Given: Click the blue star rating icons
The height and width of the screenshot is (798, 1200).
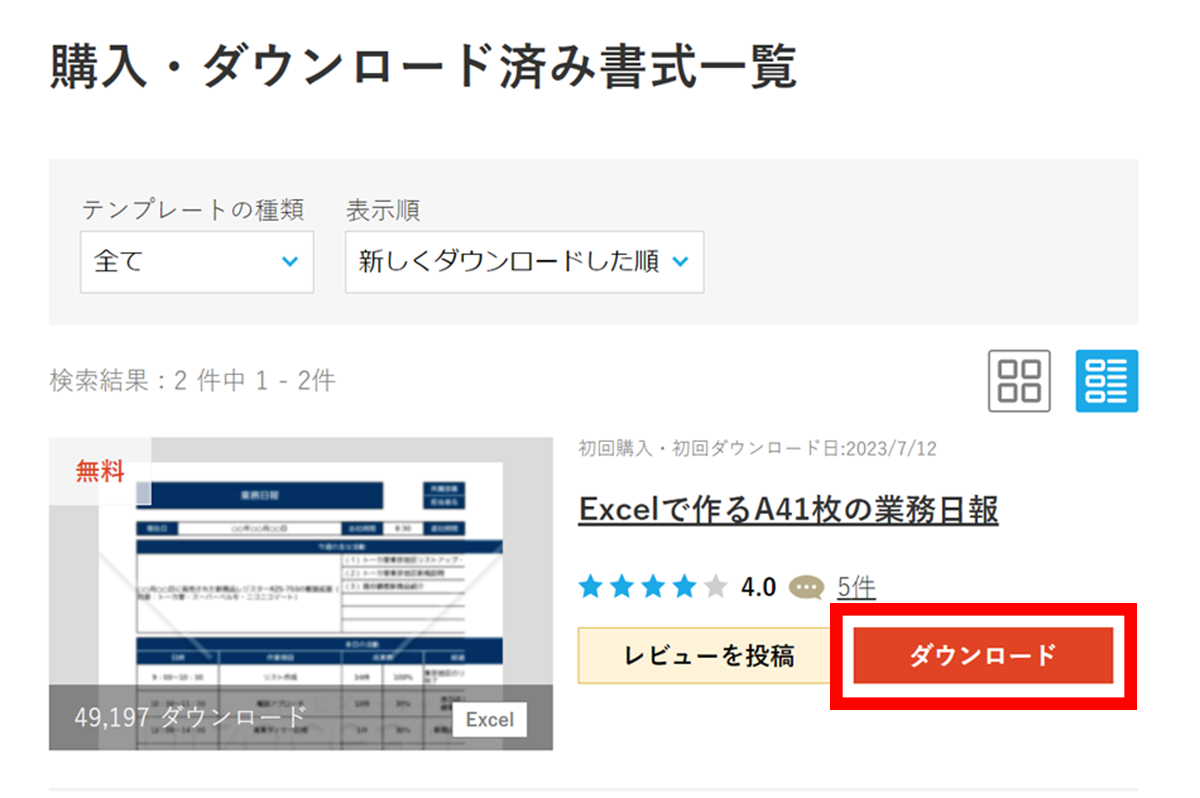Looking at the screenshot, I should click(653, 587).
